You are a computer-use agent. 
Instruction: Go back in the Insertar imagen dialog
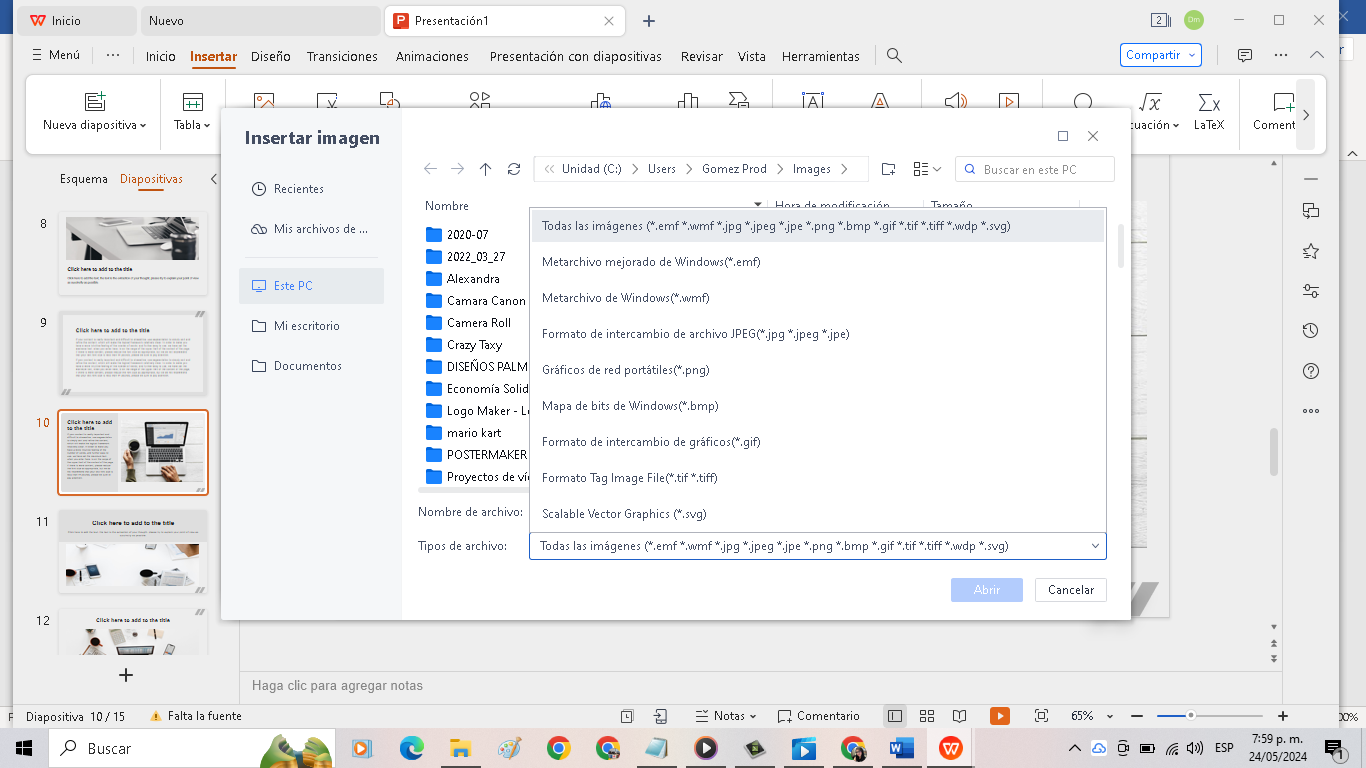pyautogui.click(x=430, y=169)
